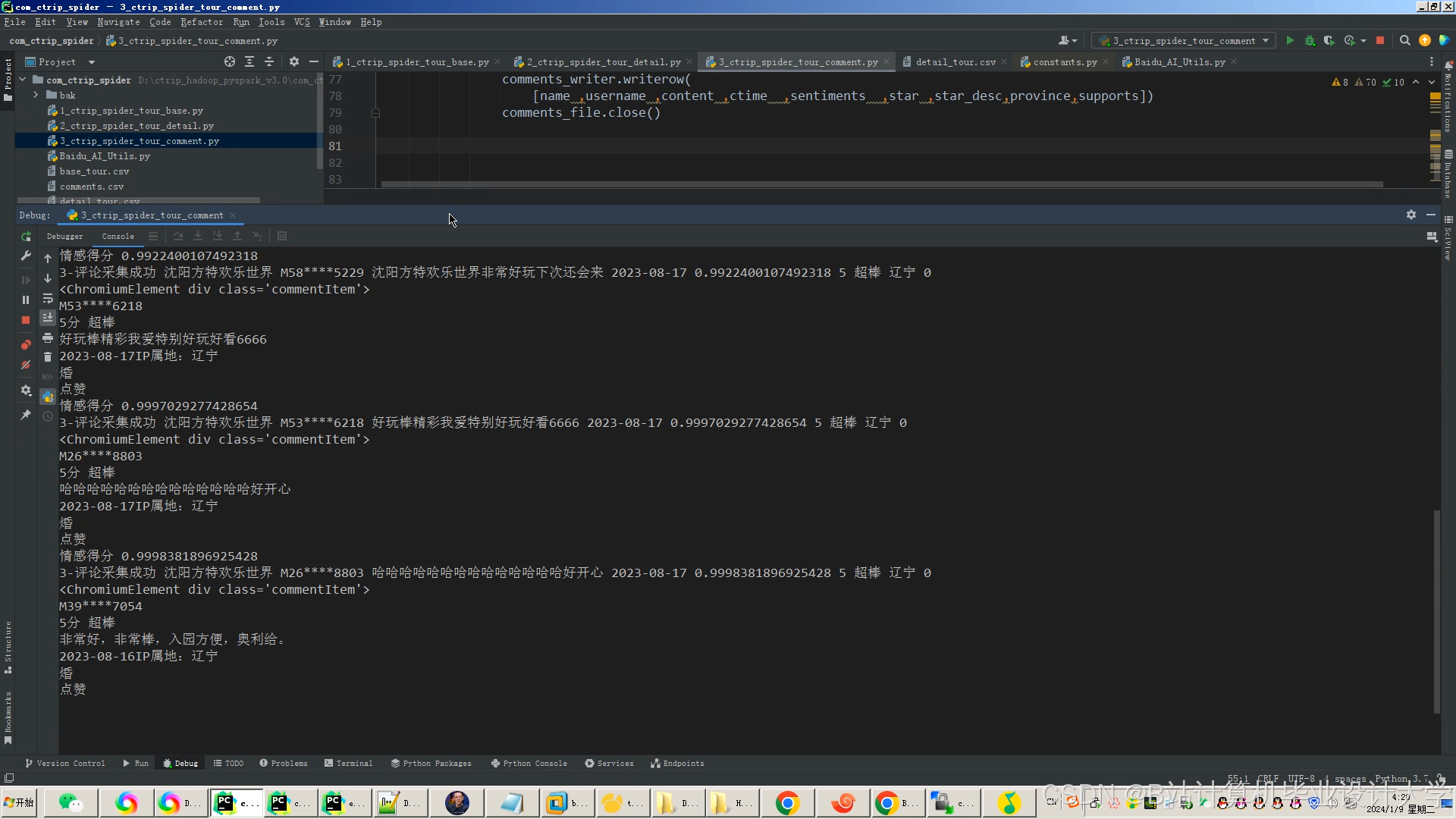Open the Refactor menu
The image size is (1456, 819).
click(x=201, y=22)
